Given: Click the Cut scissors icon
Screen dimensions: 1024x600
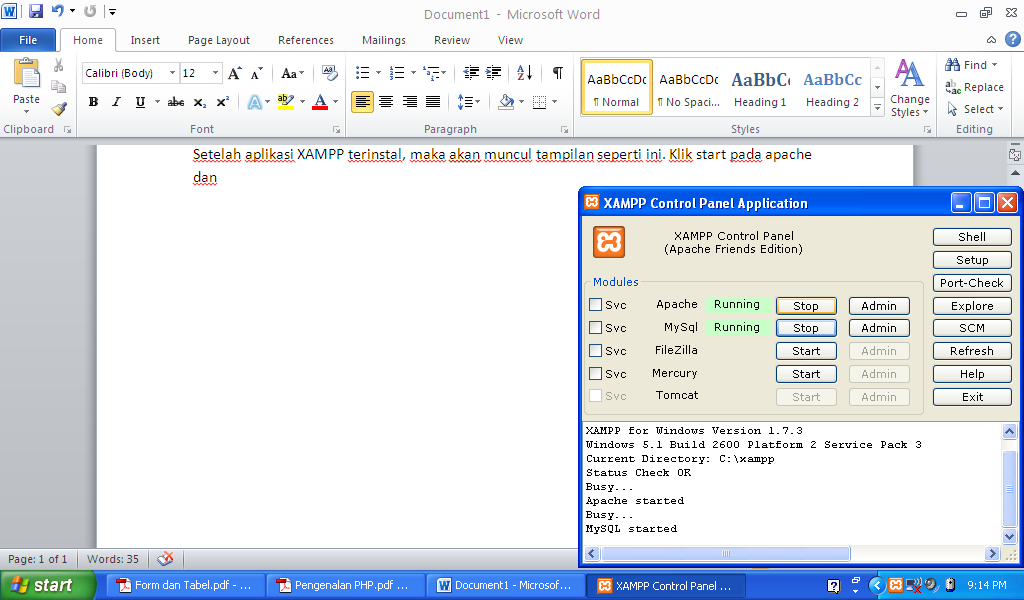Looking at the screenshot, I should [59, 65].
